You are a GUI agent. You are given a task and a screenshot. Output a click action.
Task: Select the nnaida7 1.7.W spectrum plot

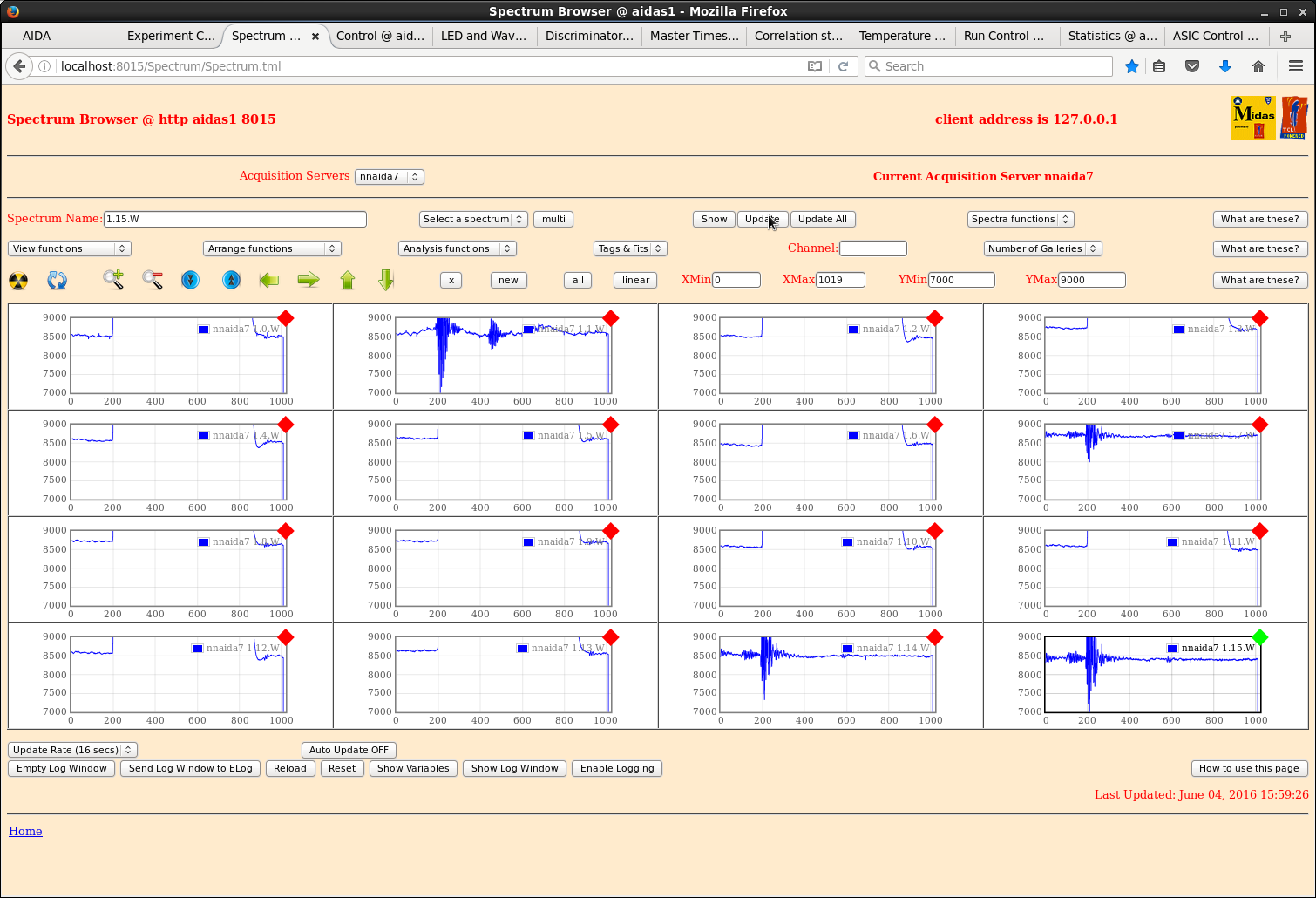[1152, 462]
